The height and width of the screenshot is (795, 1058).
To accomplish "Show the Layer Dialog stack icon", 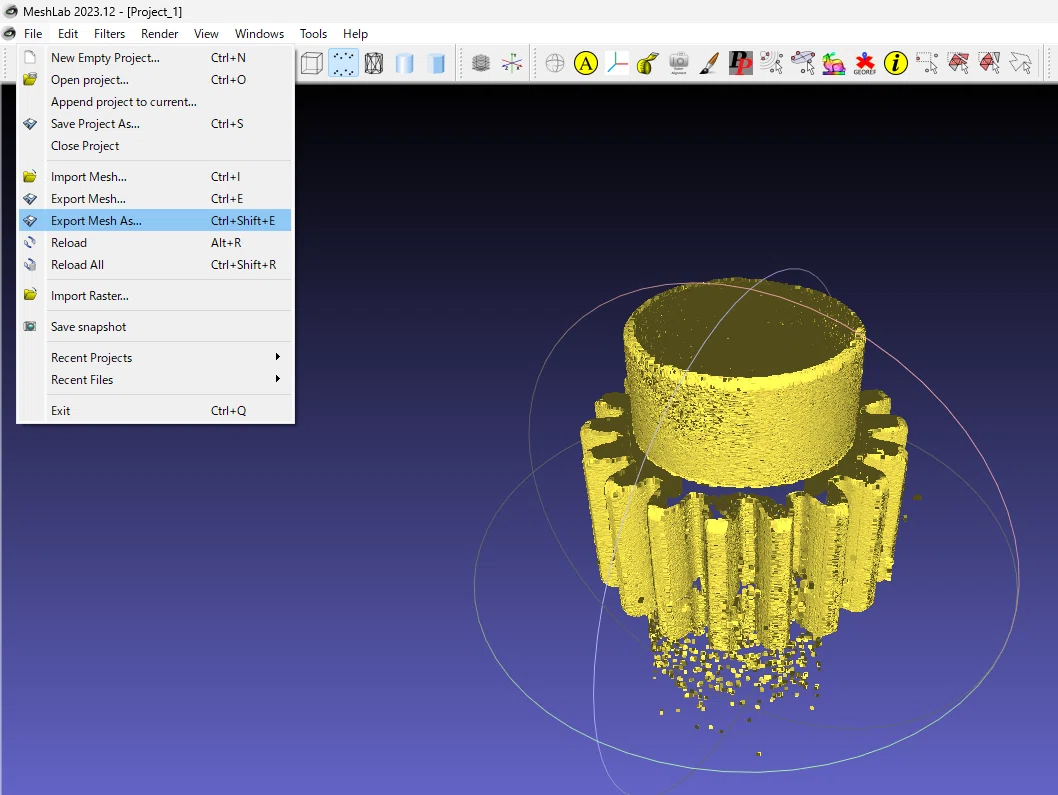I will tap(480, 63).
